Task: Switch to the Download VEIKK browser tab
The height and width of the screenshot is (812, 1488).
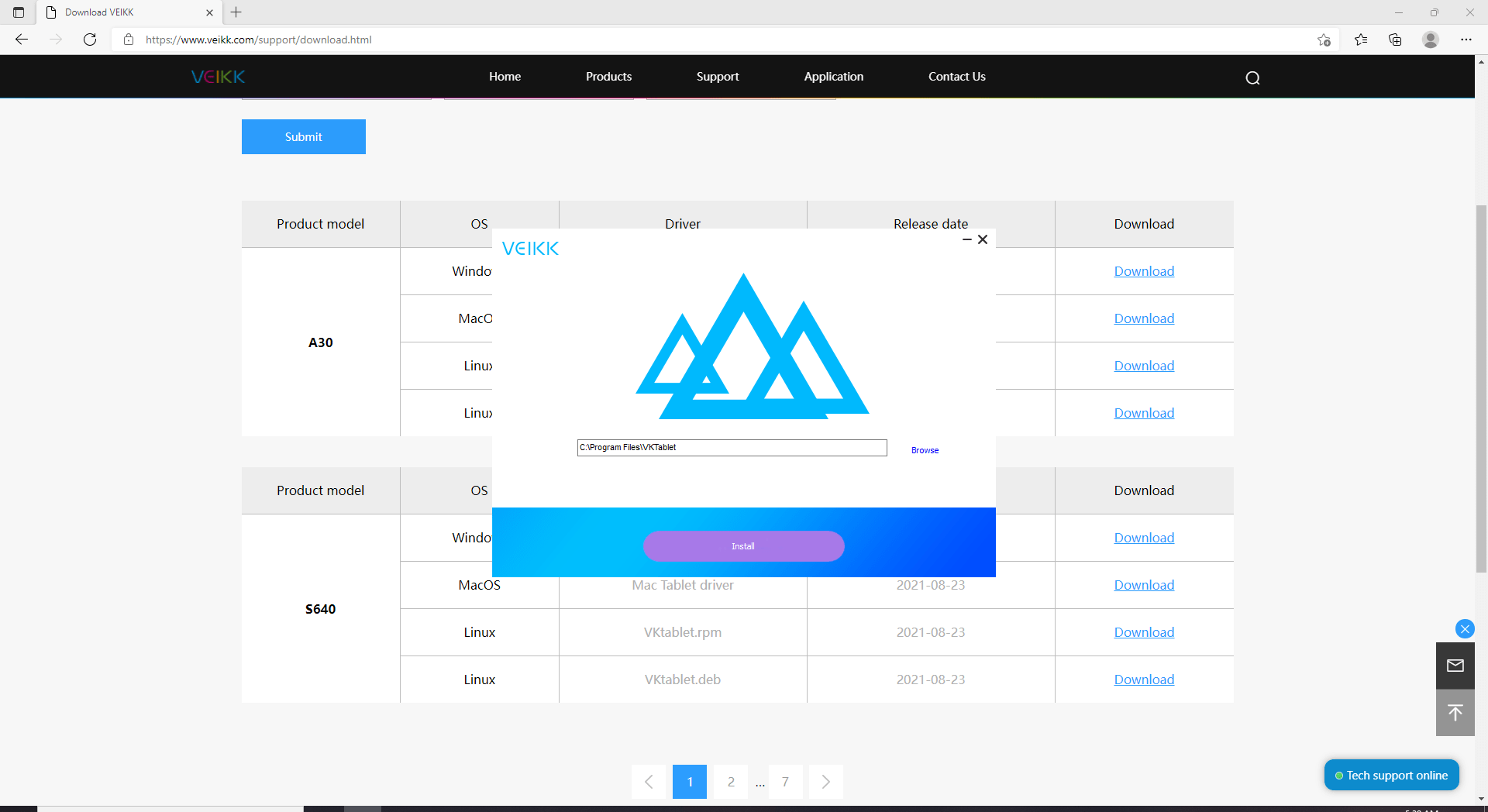Action: pos(129,12)
